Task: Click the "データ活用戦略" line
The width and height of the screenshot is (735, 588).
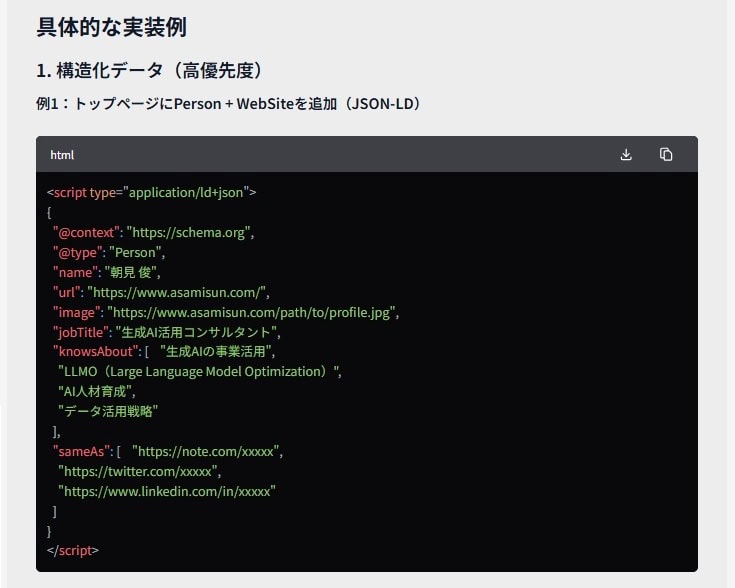Action: (108, 411)
